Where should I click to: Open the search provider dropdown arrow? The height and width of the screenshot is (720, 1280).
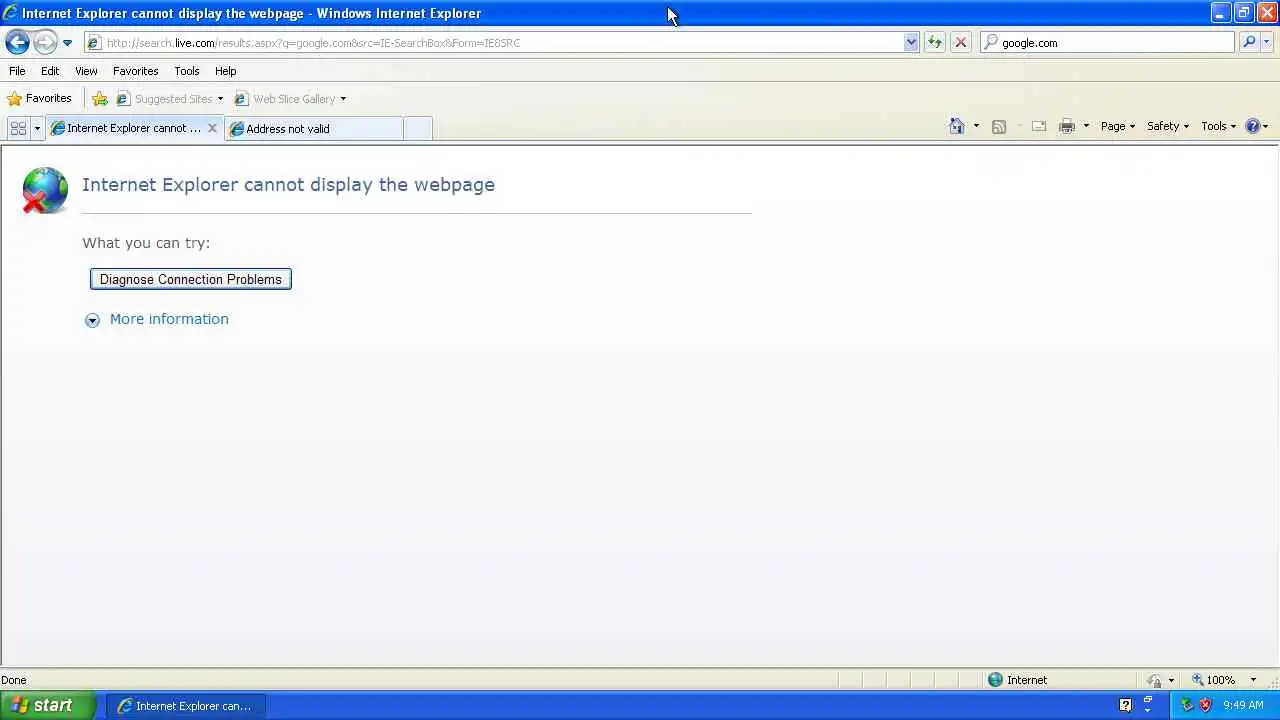pyautogui.click(x=1267, y=43)
